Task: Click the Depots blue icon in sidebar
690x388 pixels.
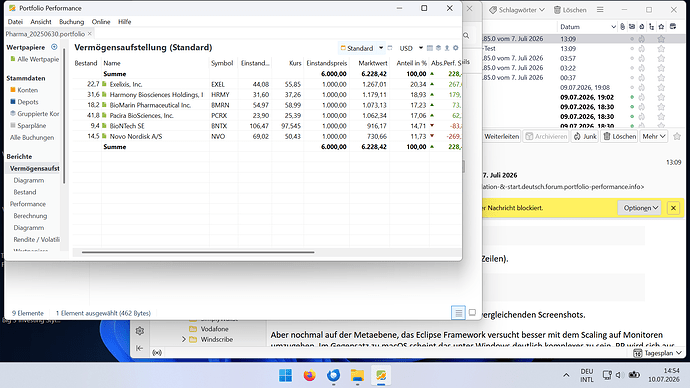Action: [13, 102]
